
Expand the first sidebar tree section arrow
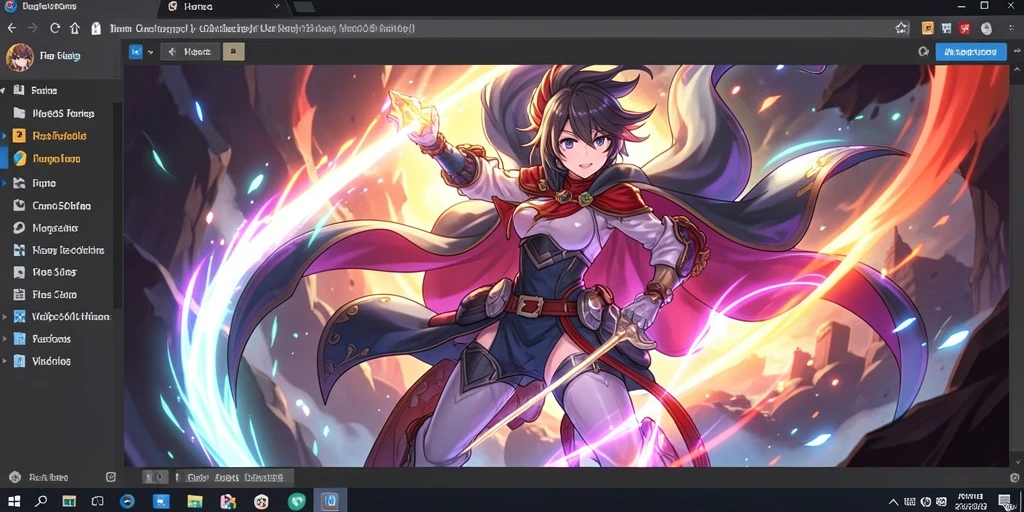[x=3, y=90]
